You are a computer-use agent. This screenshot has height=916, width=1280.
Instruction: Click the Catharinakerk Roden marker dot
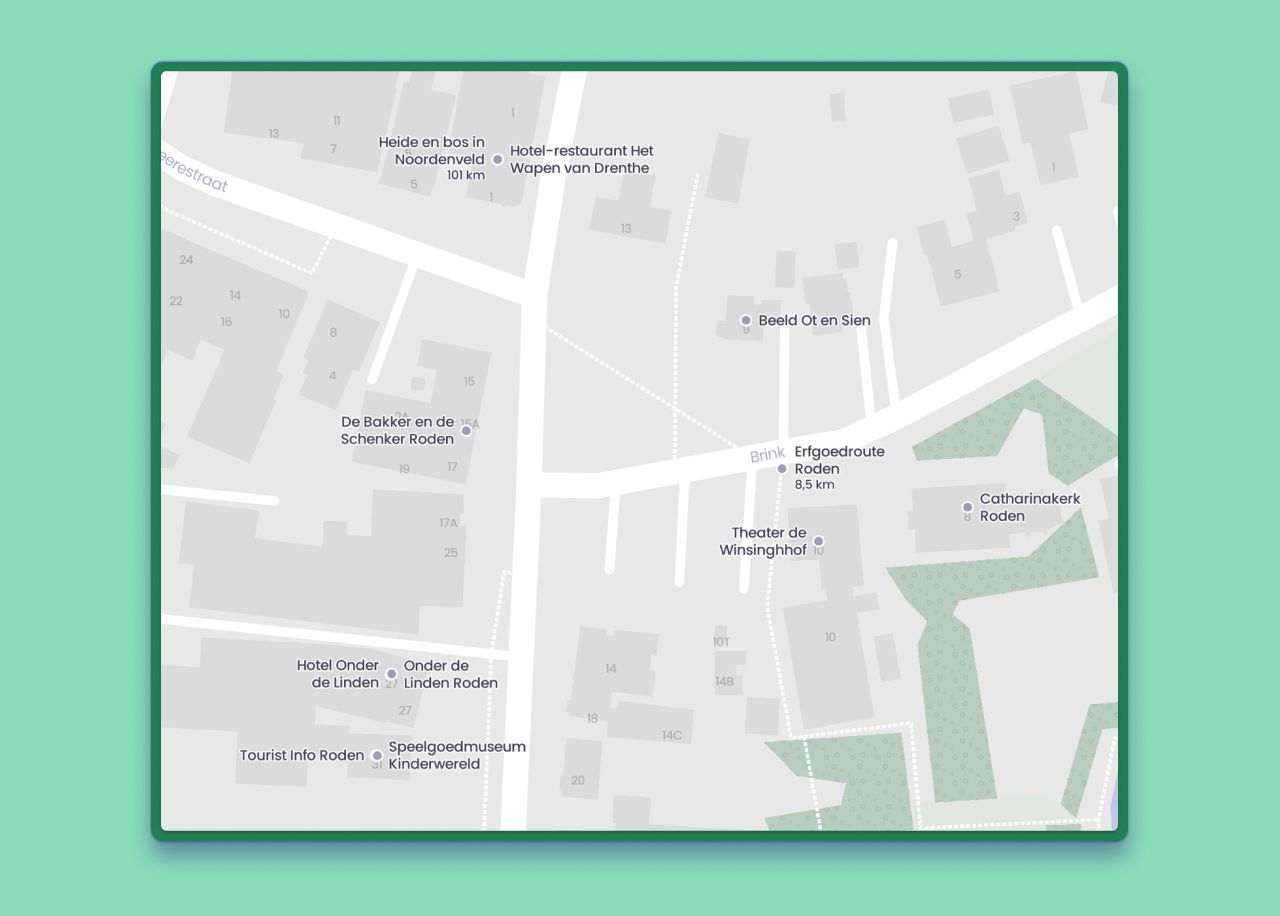[x=967, y=508]
